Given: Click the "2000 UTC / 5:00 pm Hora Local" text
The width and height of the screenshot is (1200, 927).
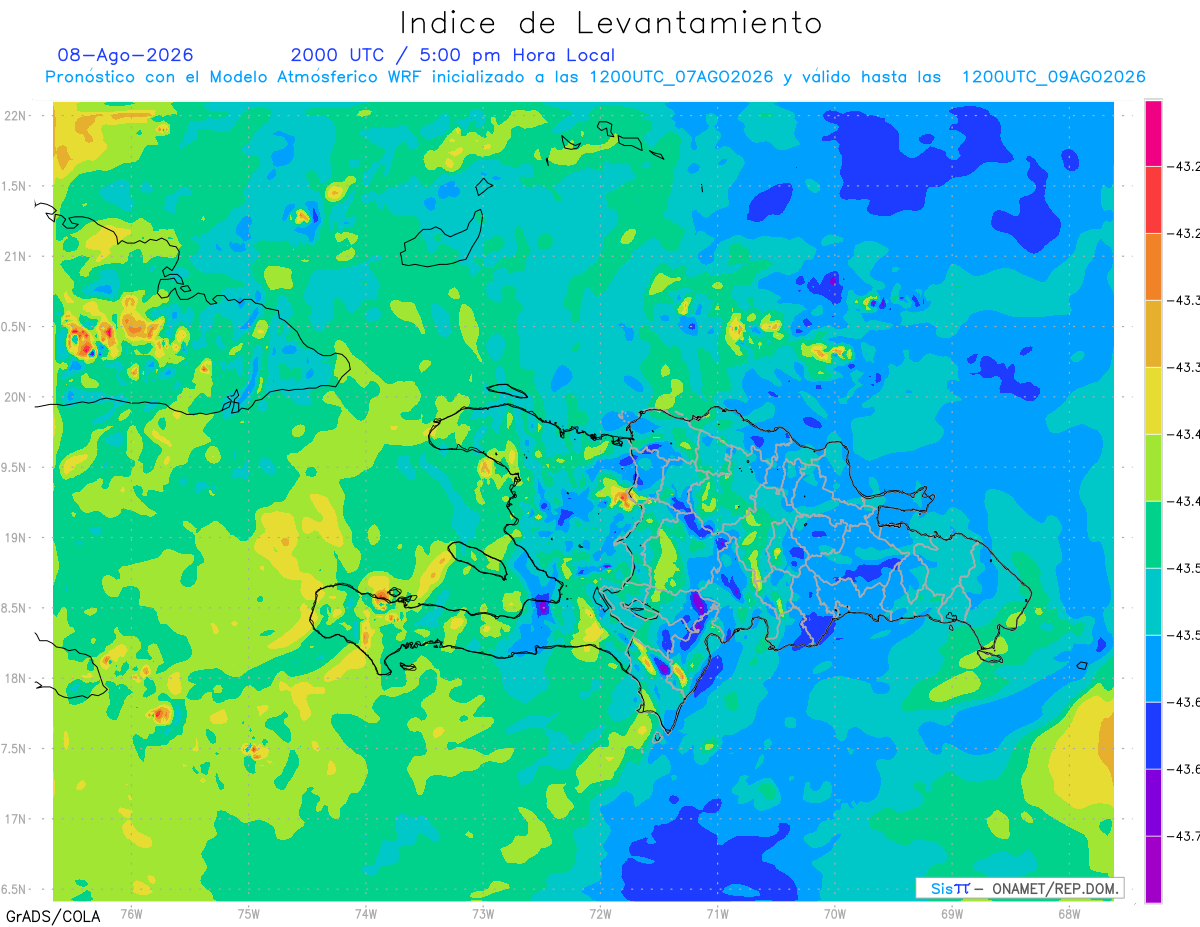Looking at the screenshot, I should click(x=453, y=55).
